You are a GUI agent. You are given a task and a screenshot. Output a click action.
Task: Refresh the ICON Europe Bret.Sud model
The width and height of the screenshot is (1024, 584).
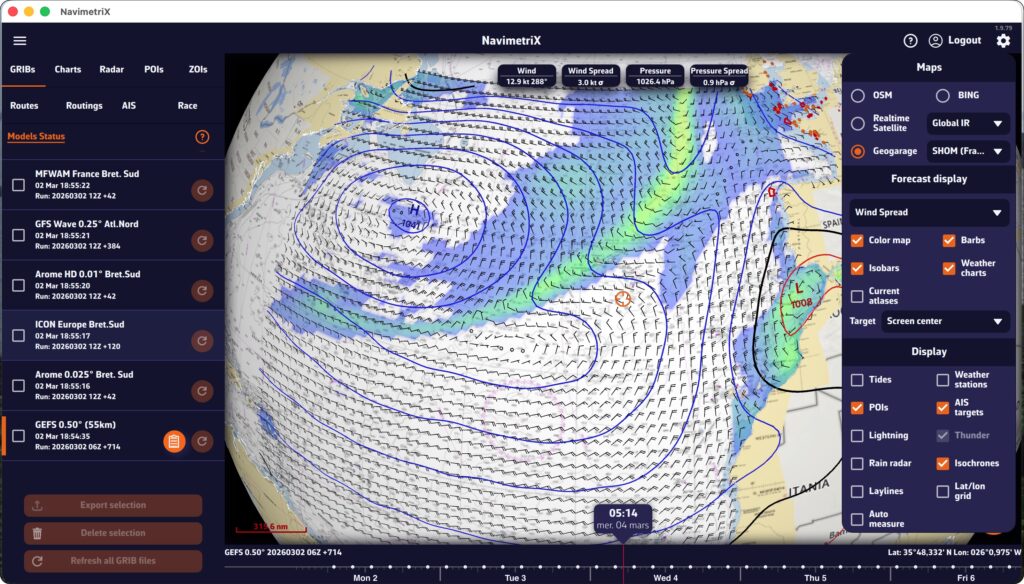point(202,341)
